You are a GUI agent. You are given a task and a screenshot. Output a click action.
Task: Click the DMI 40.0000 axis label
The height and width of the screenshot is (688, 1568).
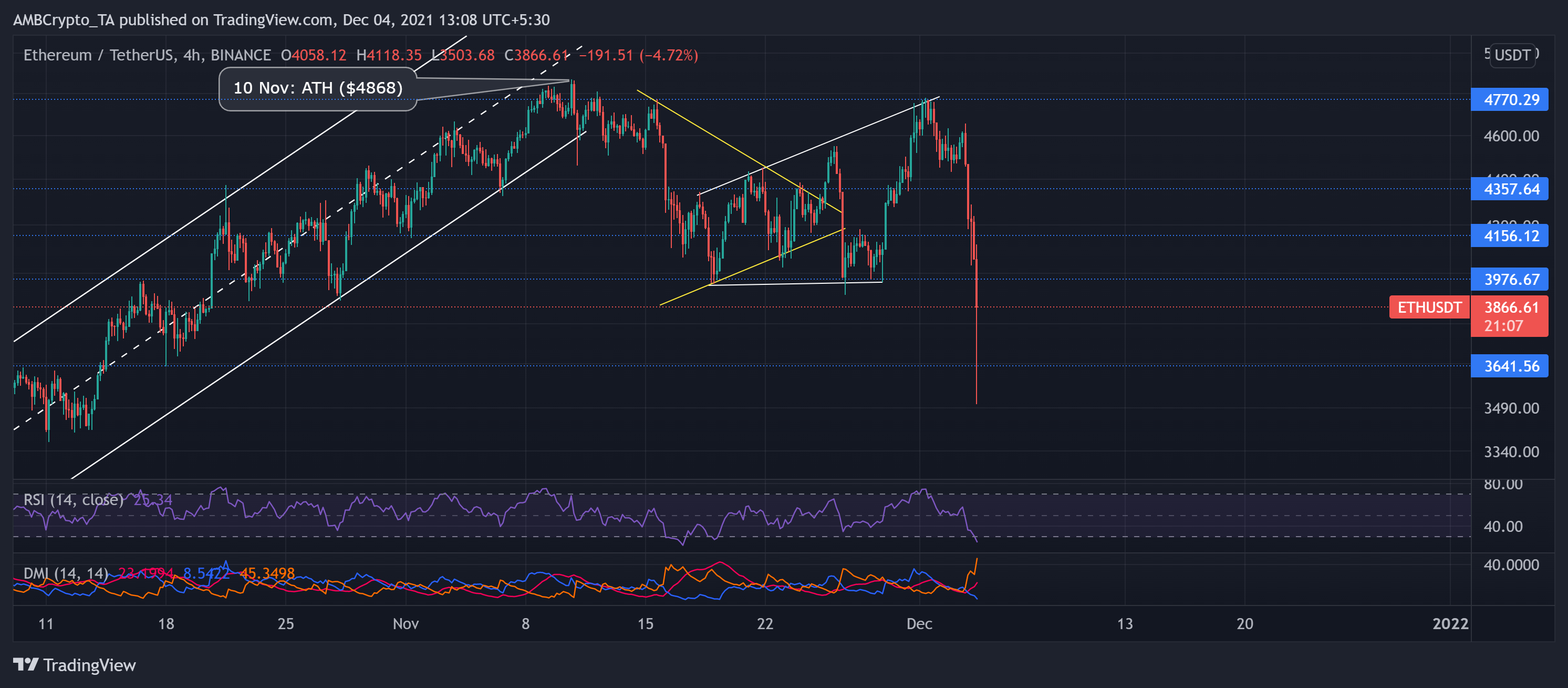point(1511,564)
